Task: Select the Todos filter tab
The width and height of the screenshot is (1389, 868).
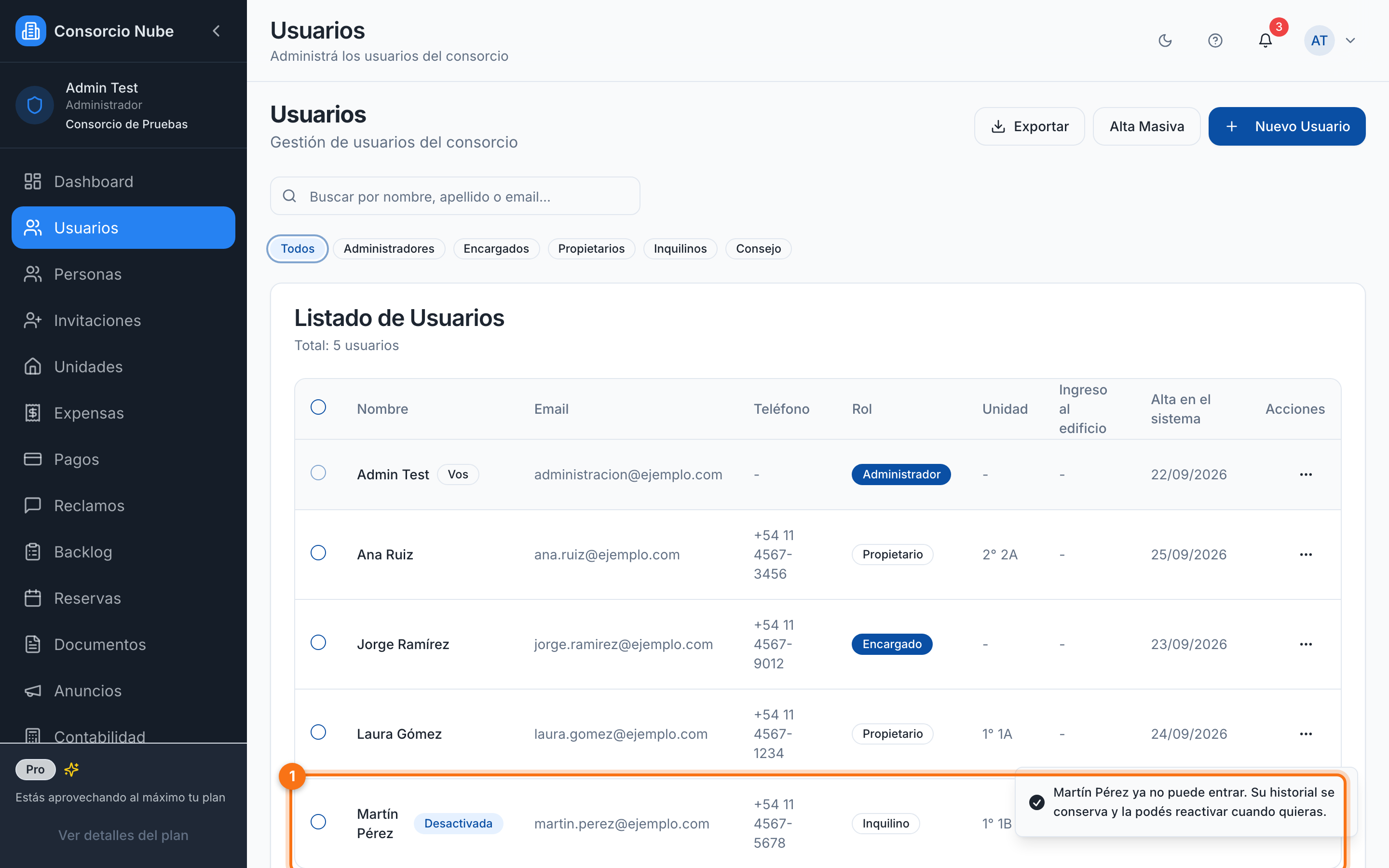Action: click(297, 248)
